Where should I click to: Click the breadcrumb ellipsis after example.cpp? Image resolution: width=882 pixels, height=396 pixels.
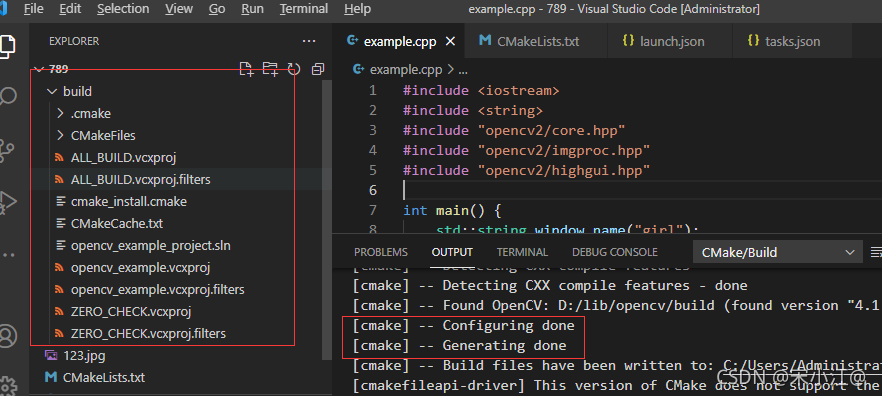pos(464,70)
